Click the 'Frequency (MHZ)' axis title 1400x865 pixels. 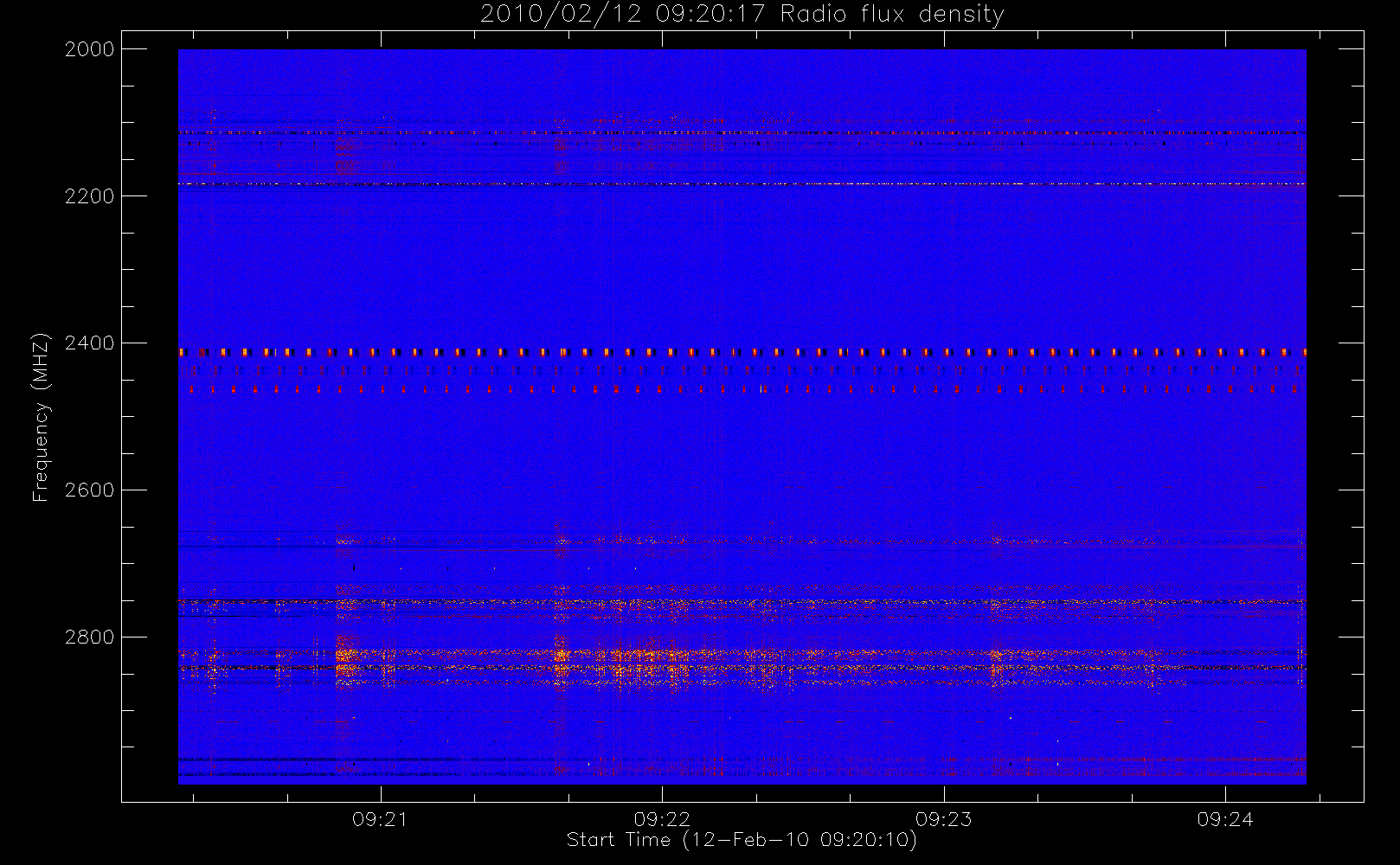[x=41, y=417]
